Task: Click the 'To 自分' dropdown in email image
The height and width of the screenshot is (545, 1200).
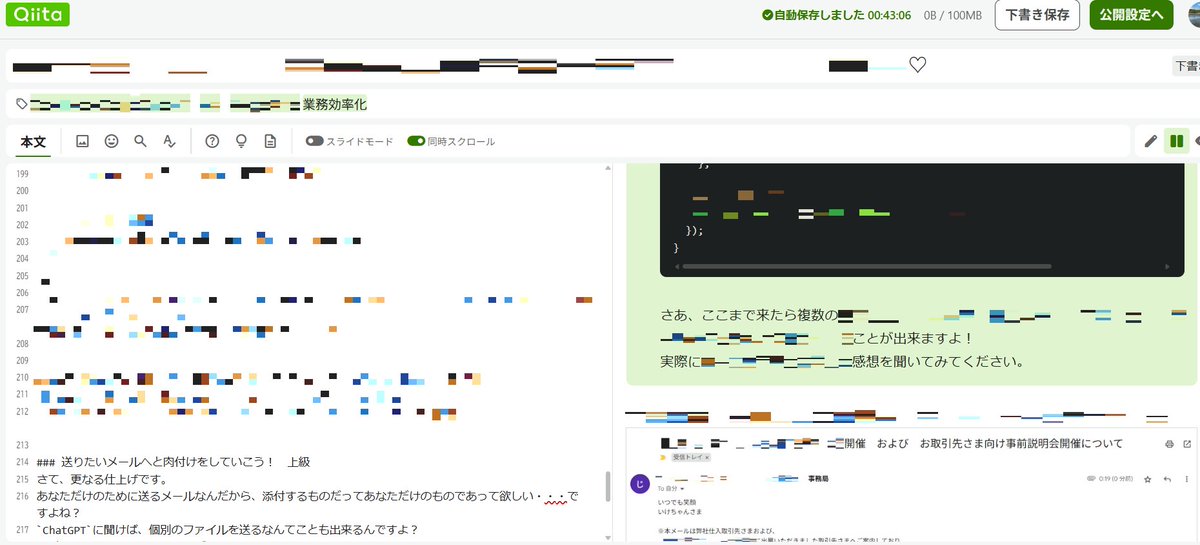Action: [671, 489]
